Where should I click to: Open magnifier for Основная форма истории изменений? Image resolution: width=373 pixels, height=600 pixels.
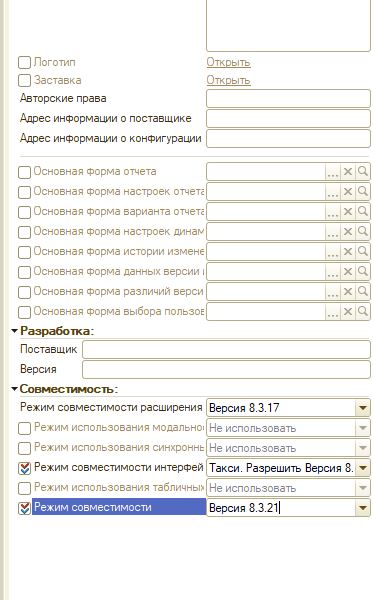(362, 251)
